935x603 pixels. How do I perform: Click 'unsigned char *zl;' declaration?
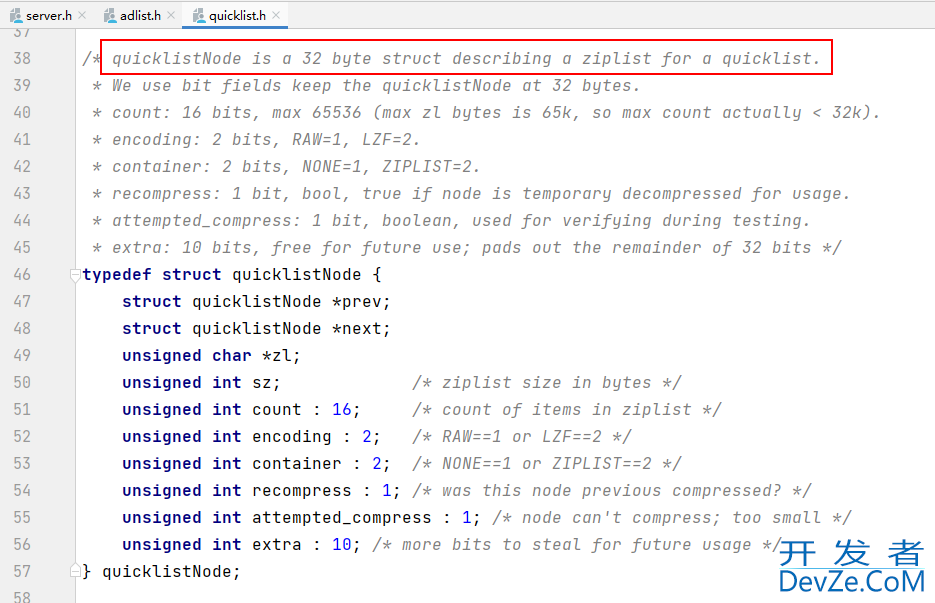(211, 355)
